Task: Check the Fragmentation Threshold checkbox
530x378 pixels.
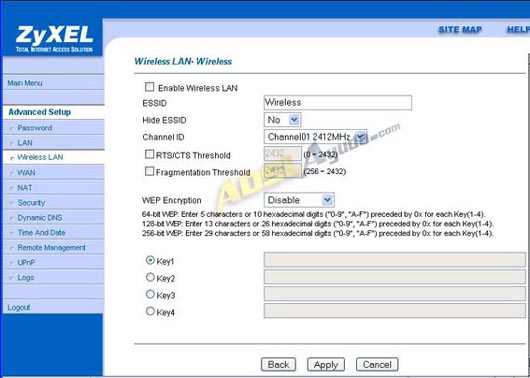Action: tap(149, 171)
